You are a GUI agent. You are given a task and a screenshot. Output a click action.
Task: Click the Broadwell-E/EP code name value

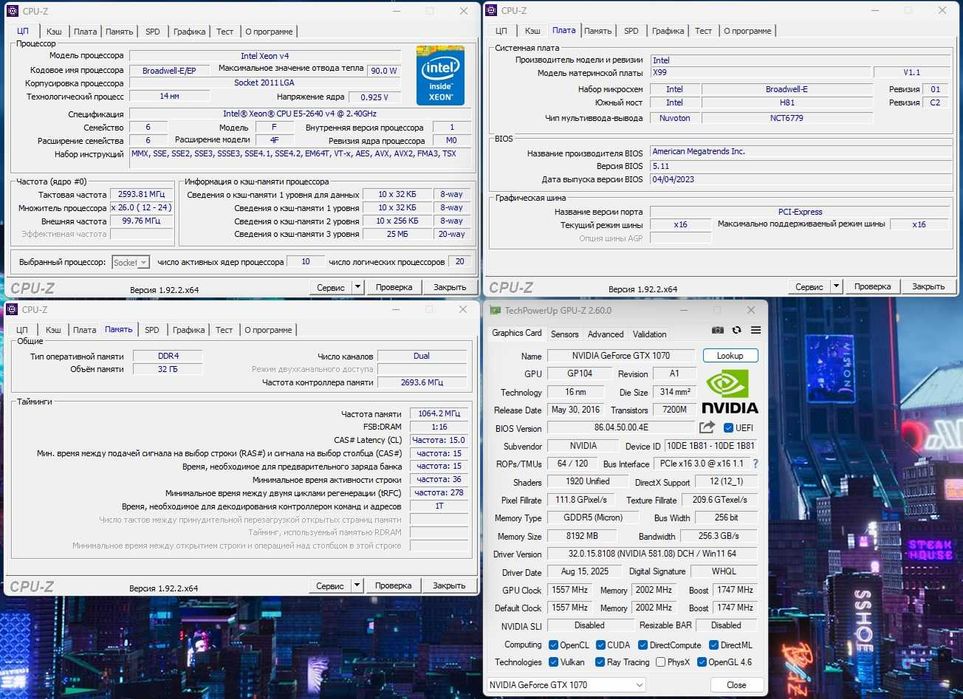tap(169, 71)
